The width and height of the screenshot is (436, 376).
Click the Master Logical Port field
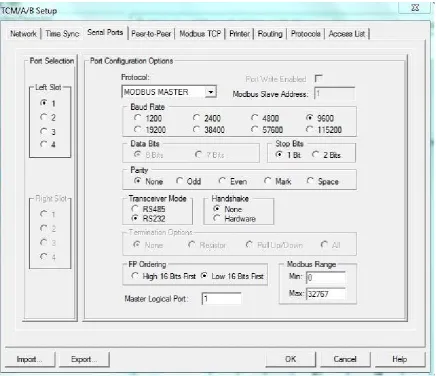[x=221, y=298]
